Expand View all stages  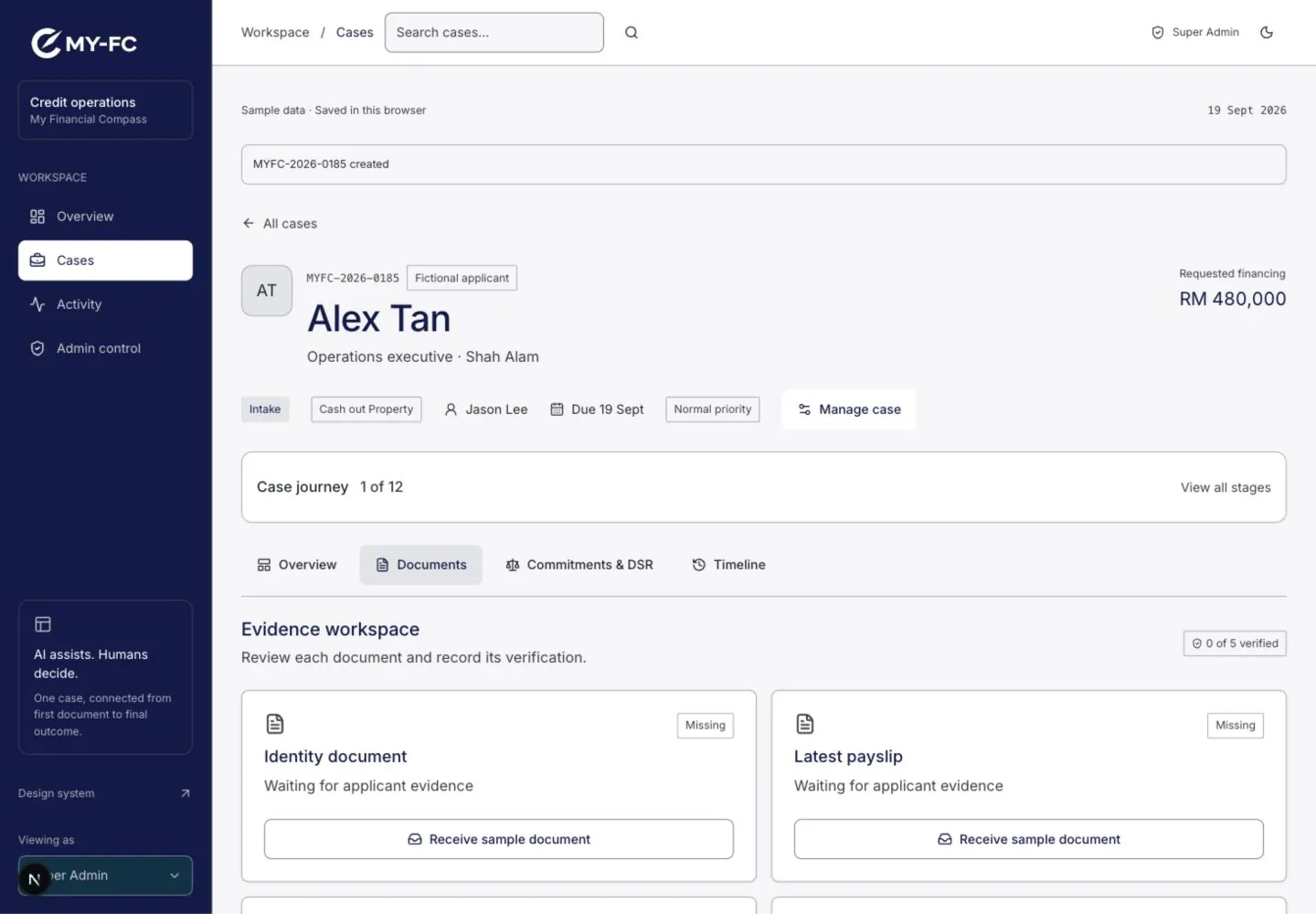point(1226,487)
